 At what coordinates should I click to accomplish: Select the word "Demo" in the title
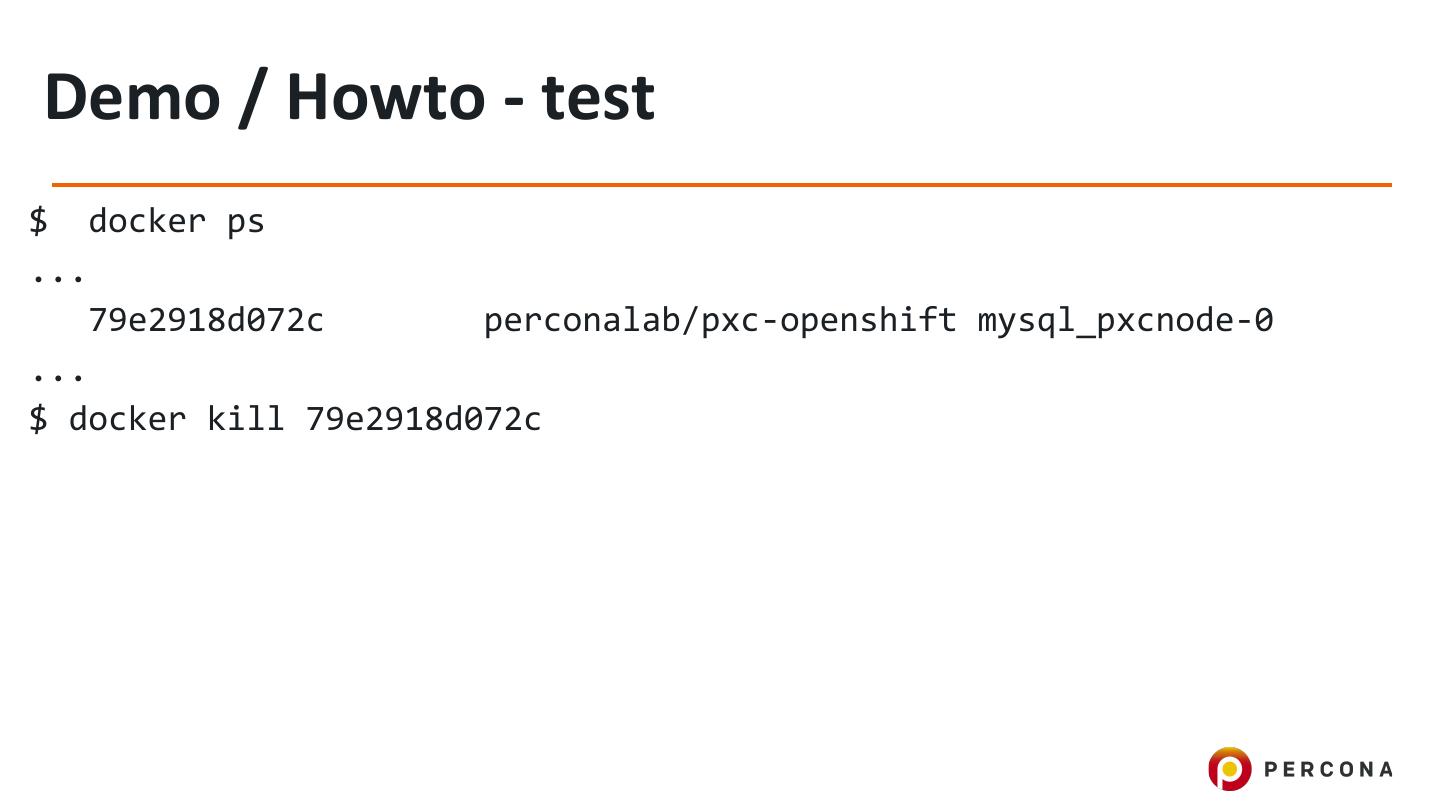pyautogui.click(x=132, y=97)
